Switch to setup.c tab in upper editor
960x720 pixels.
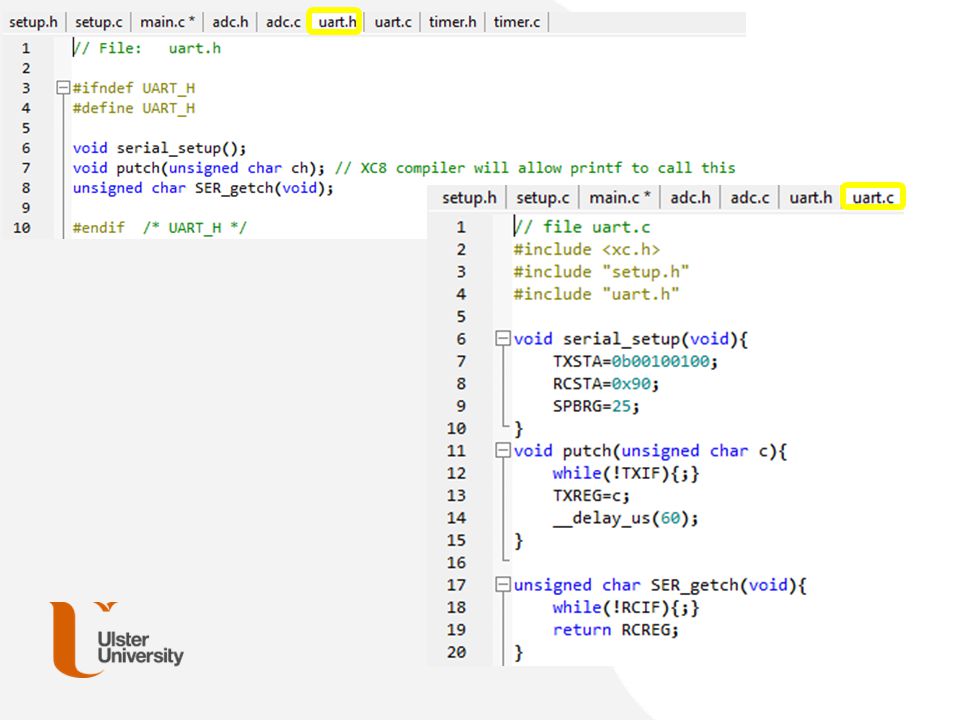coord(99,22)
